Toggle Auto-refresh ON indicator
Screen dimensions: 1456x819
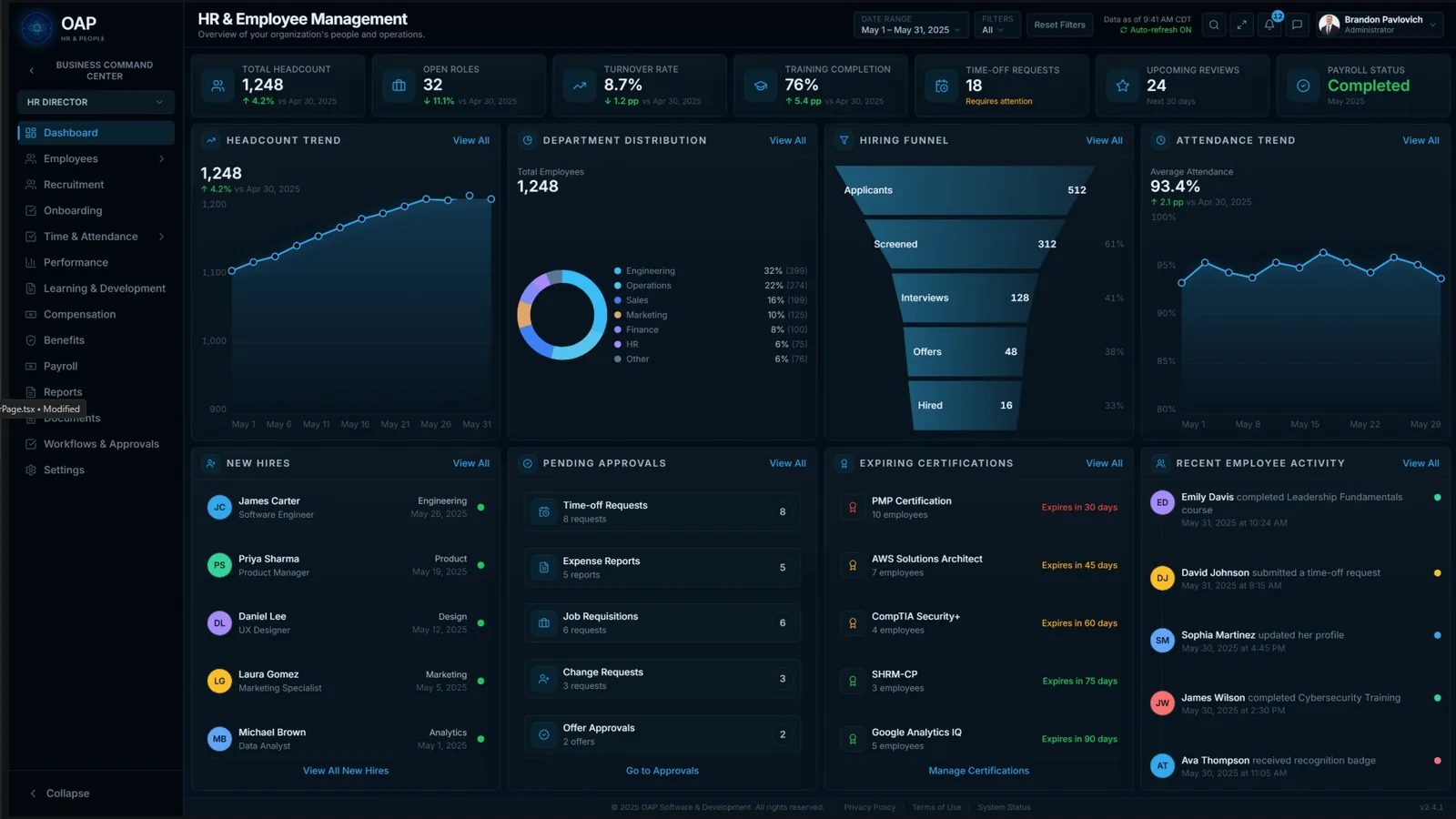(x=1156, y=30)
